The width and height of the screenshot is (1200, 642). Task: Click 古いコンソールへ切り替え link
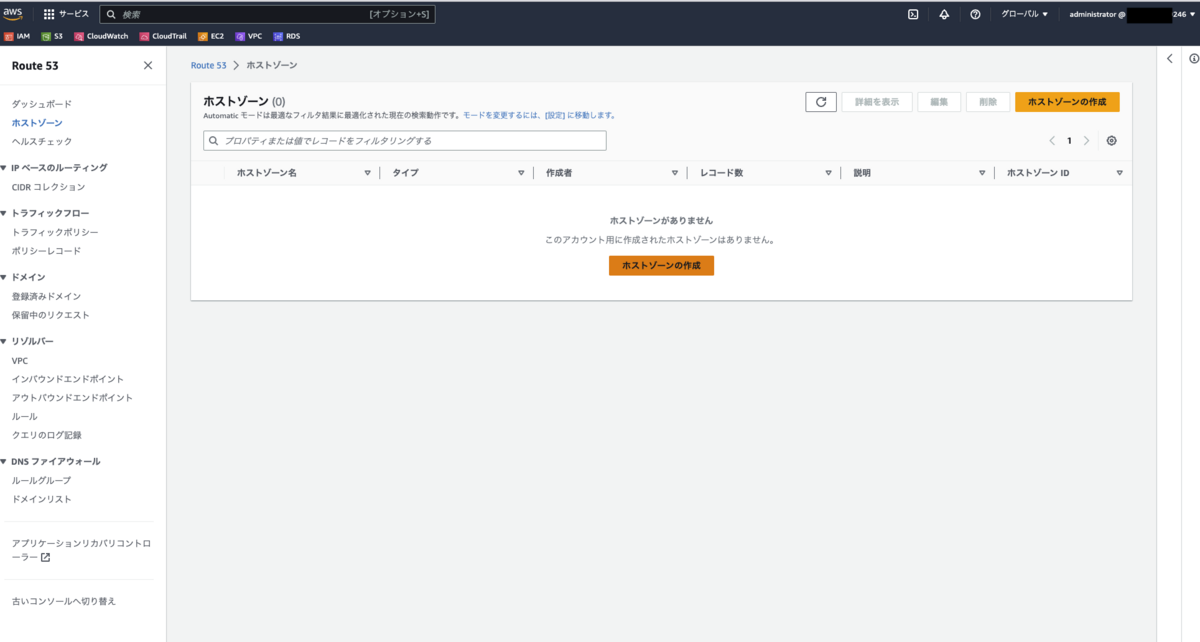(x=63, y=601)
